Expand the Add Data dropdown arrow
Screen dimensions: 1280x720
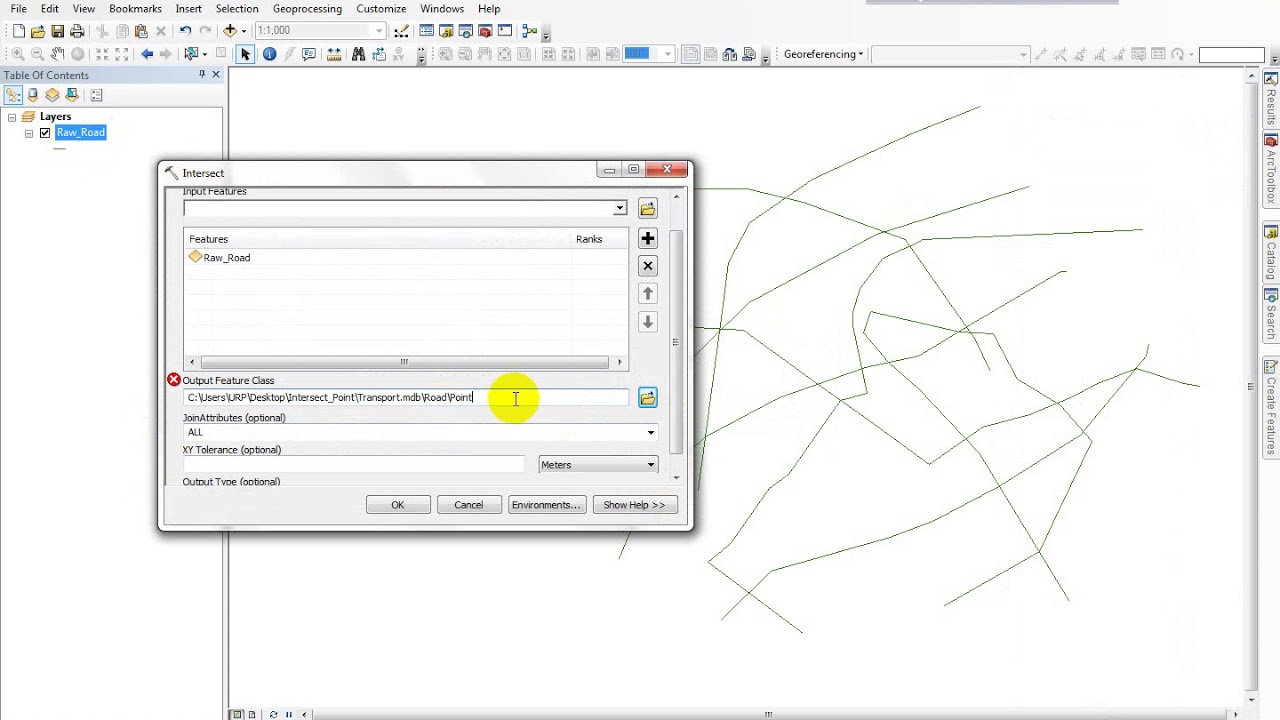coord(243,31)
